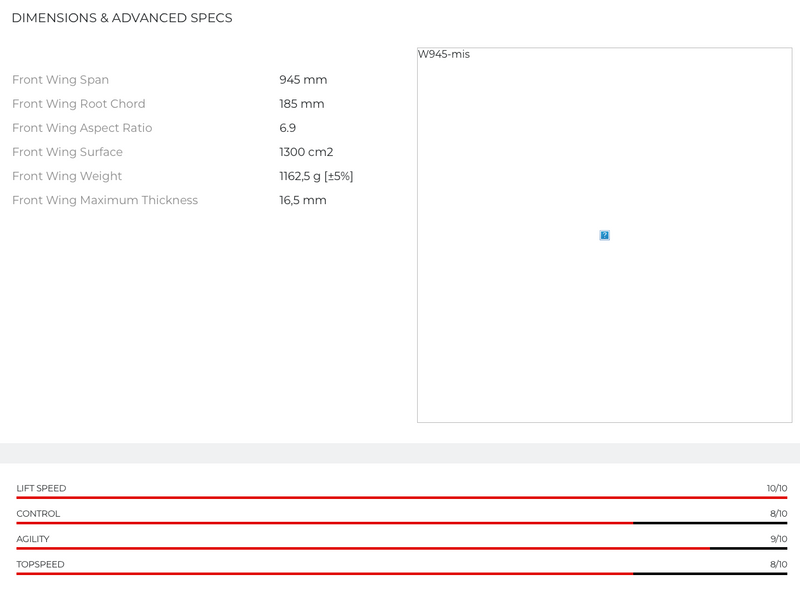
Task: Click the Control rating bar
Action: point(401,522)
